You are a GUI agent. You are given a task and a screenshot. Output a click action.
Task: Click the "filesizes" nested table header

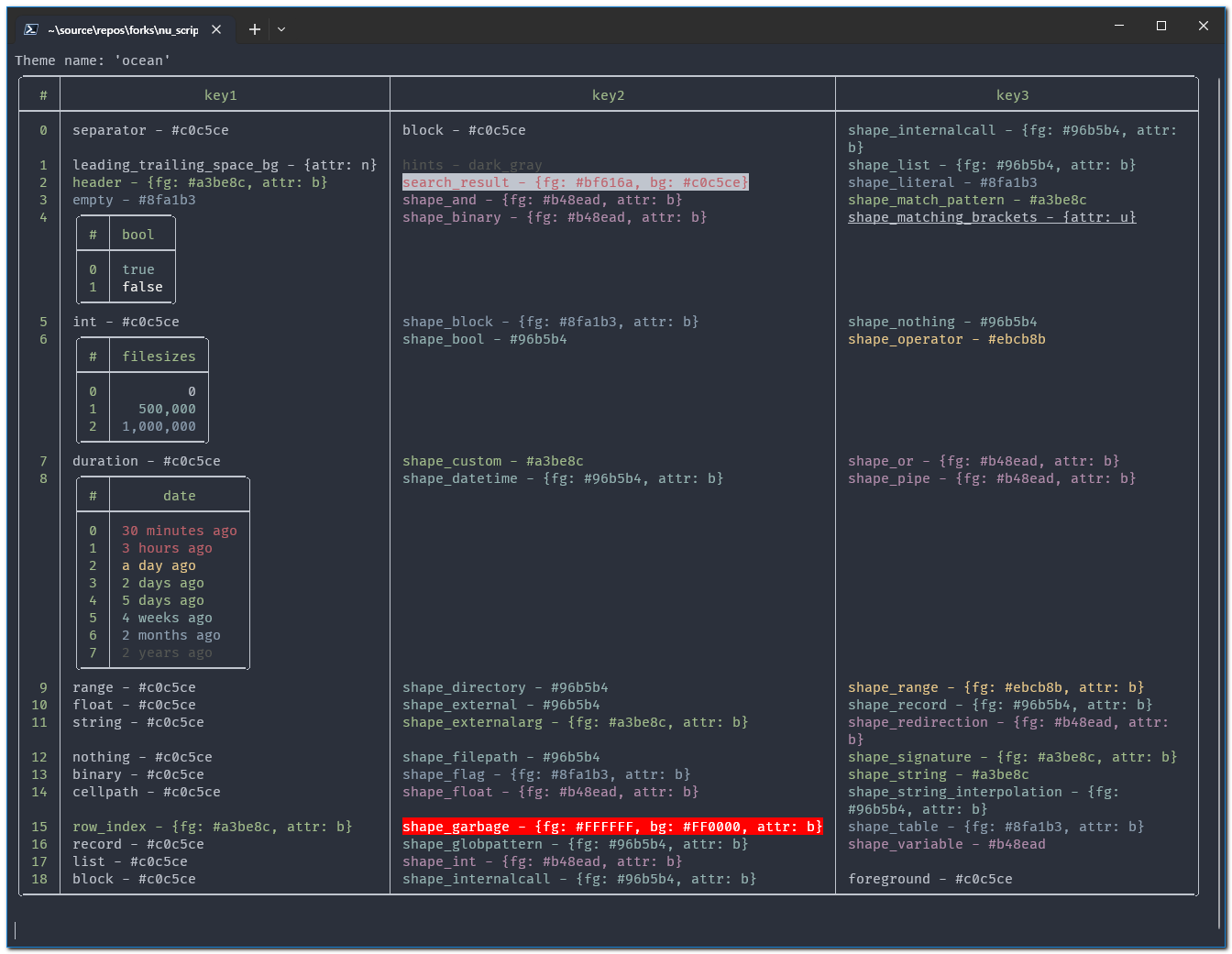pyautogui.click(x=159, y=356)
